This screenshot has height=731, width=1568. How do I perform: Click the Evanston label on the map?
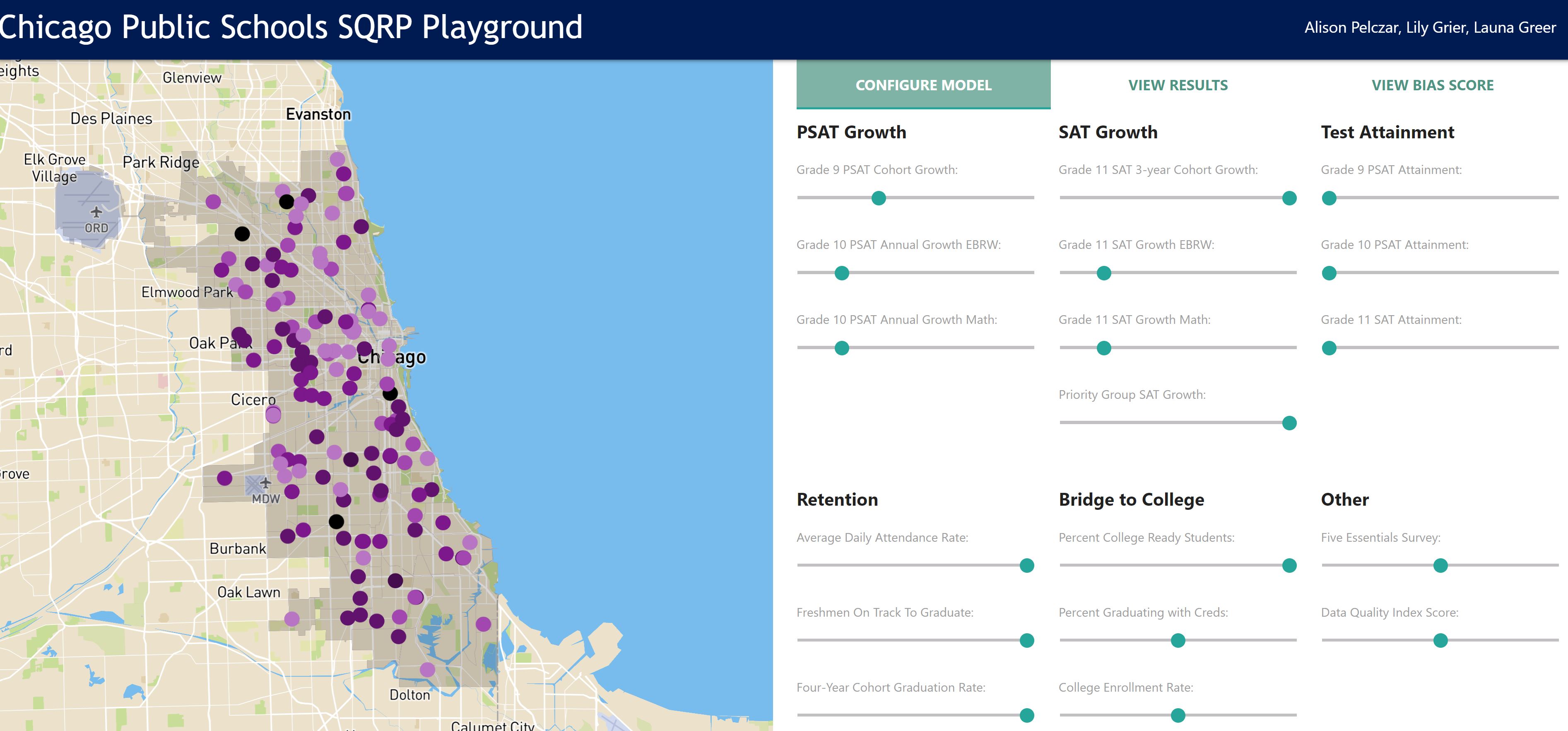318,114
